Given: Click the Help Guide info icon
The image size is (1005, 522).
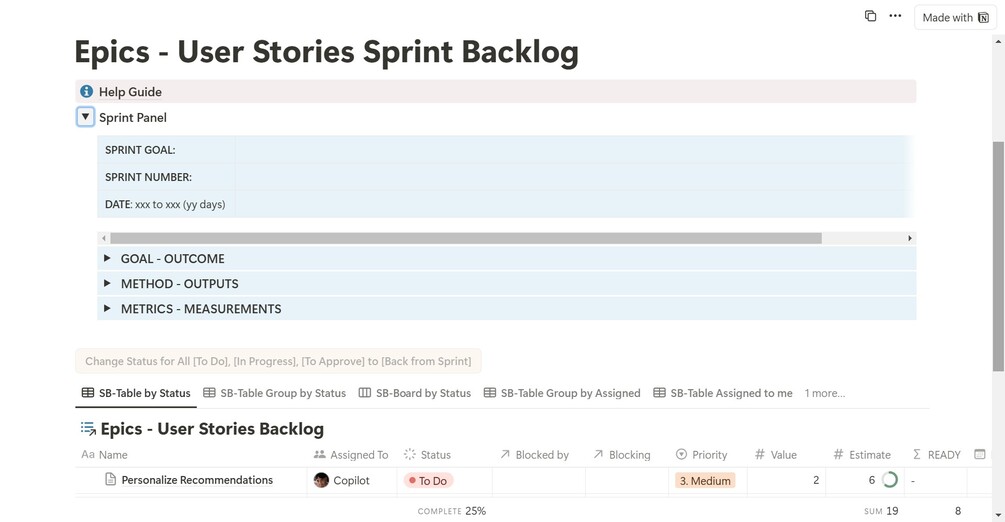Looking at the screenshot, I should tap(86, 92).
